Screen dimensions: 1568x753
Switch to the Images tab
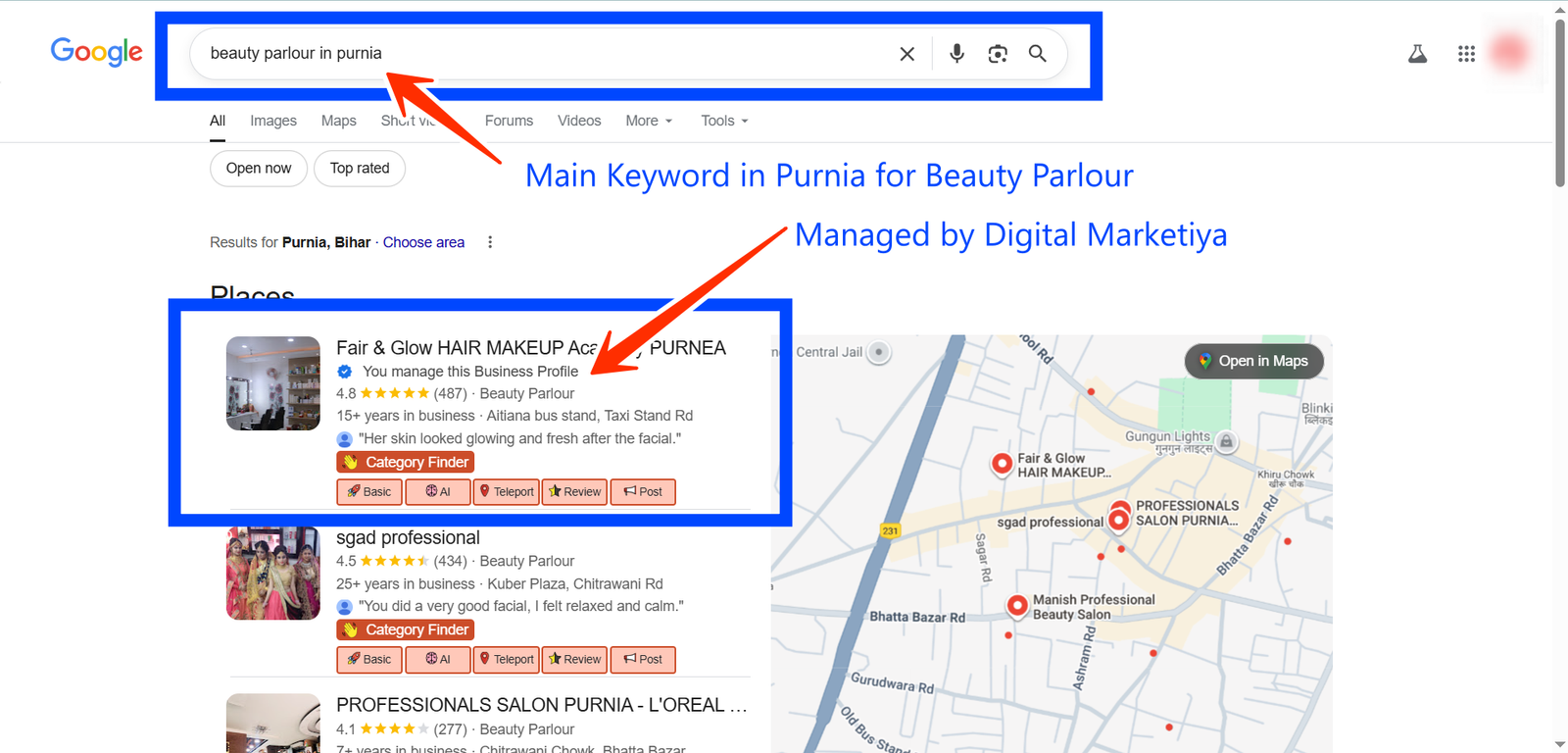[272, 121]
